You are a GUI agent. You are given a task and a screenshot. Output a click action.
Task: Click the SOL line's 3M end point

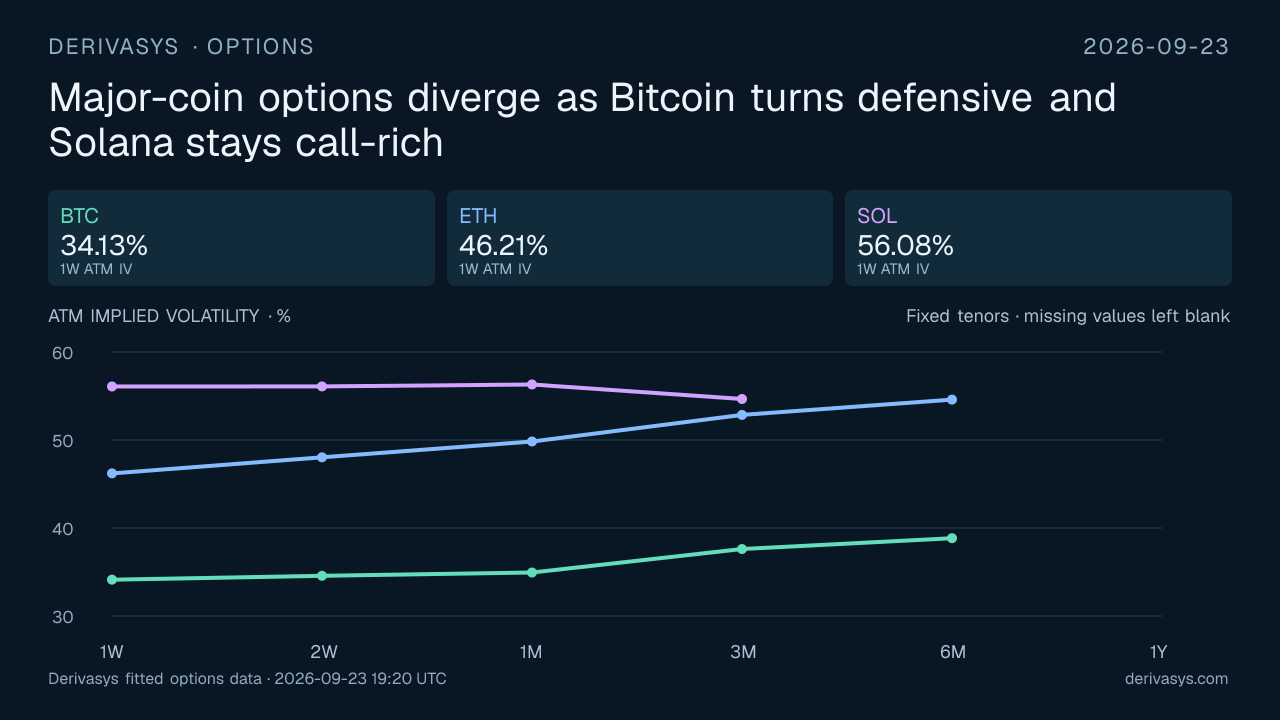(742, 399)
